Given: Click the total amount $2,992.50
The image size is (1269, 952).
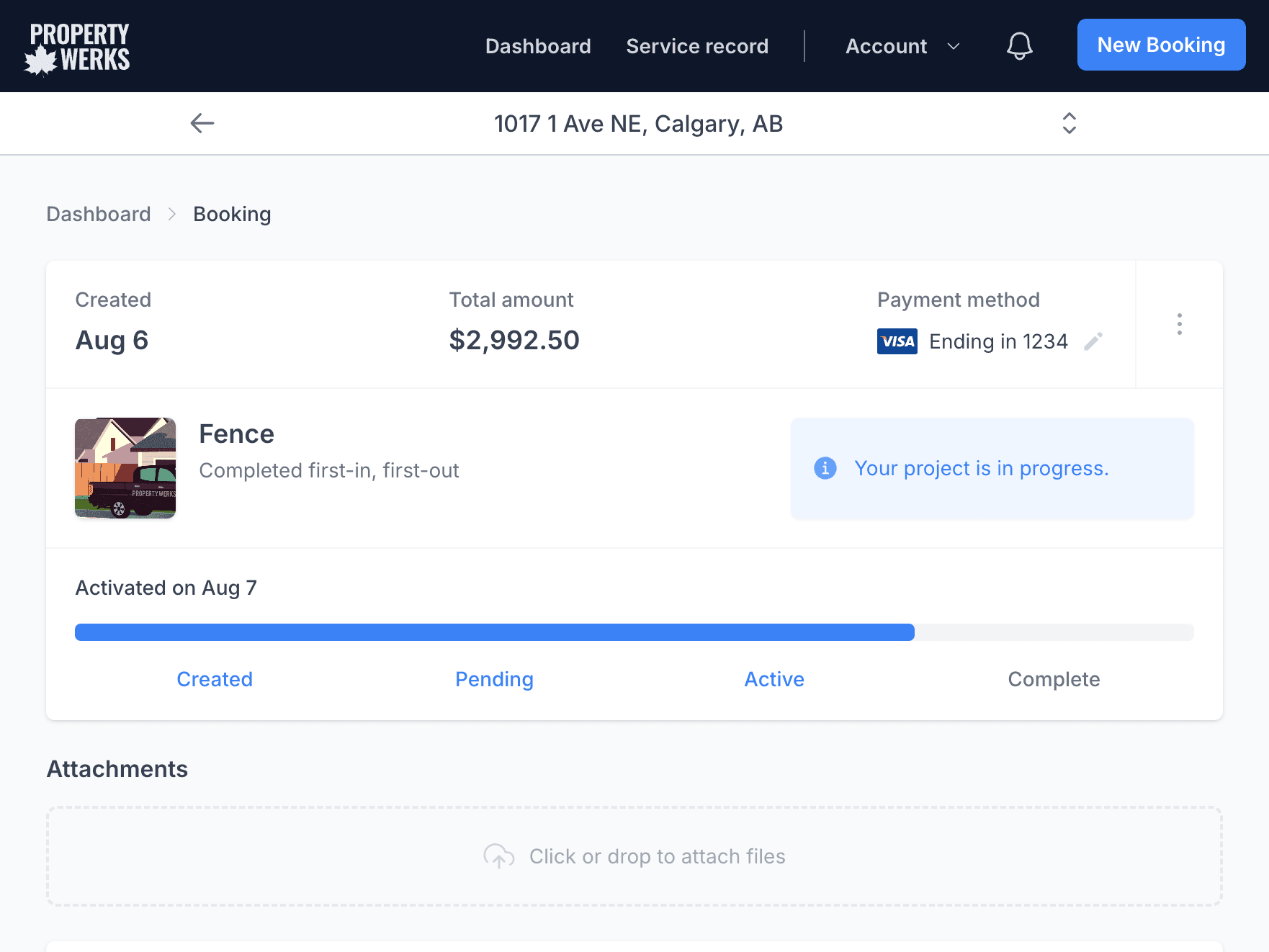Looking at the screenshot, I should point(514,340).
